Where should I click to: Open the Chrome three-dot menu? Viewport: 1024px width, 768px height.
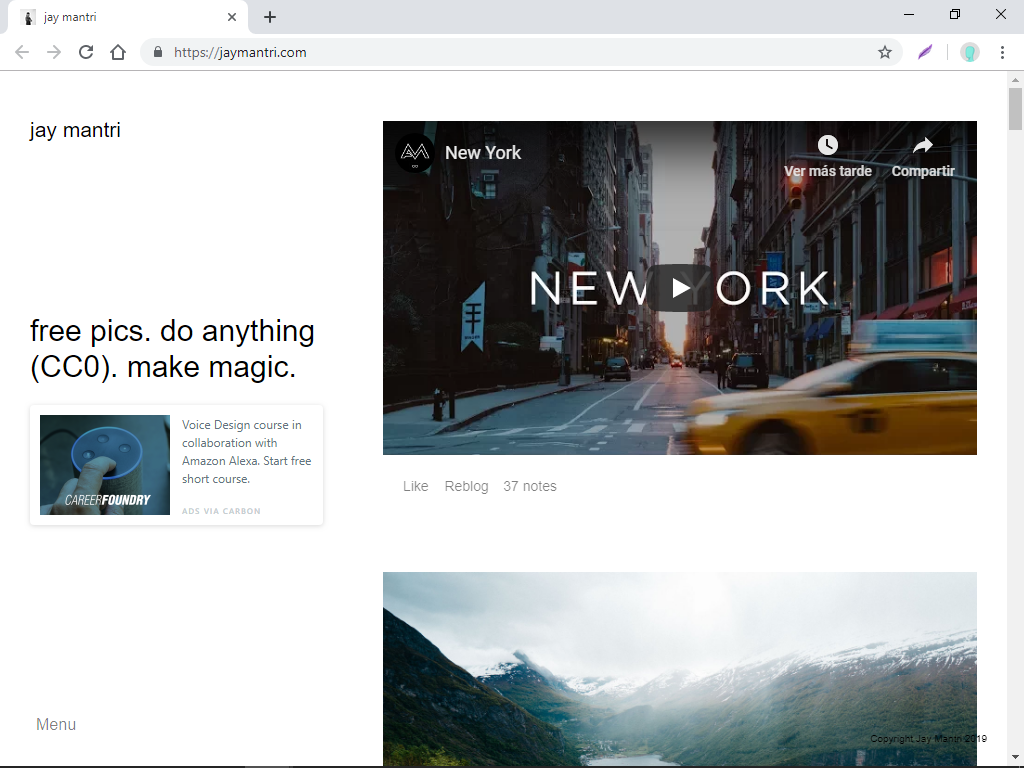coord(1002,52)
